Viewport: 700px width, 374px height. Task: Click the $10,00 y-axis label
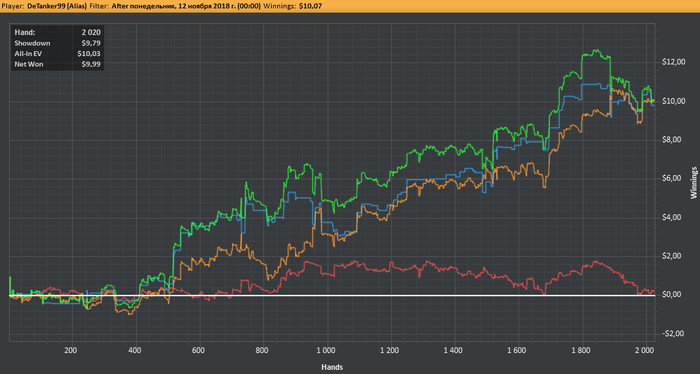point(673,101)
